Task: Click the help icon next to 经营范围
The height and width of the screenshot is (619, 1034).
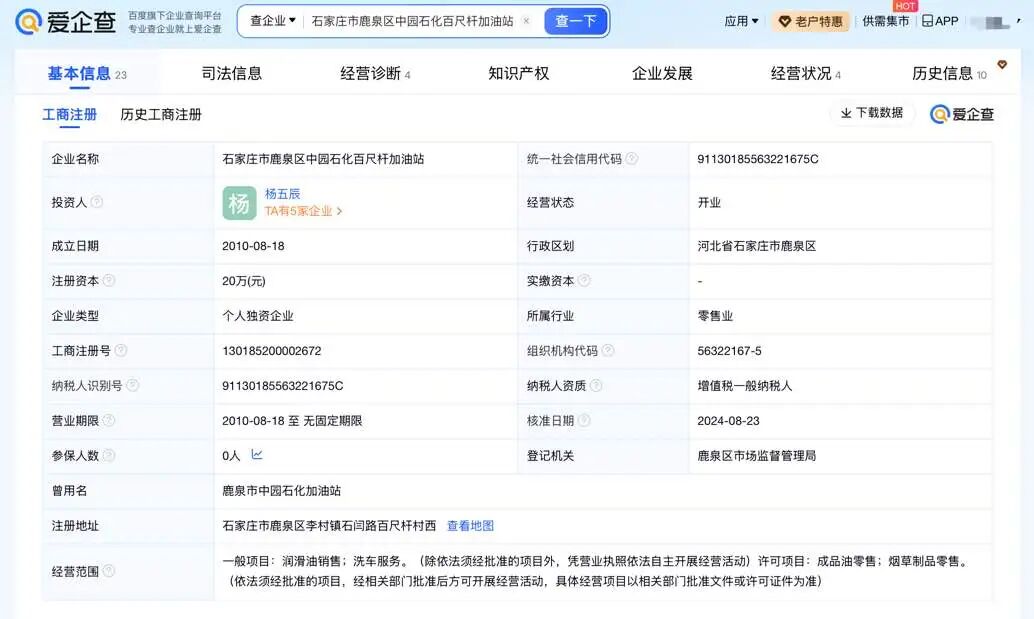Action: [x=109, y=571]
